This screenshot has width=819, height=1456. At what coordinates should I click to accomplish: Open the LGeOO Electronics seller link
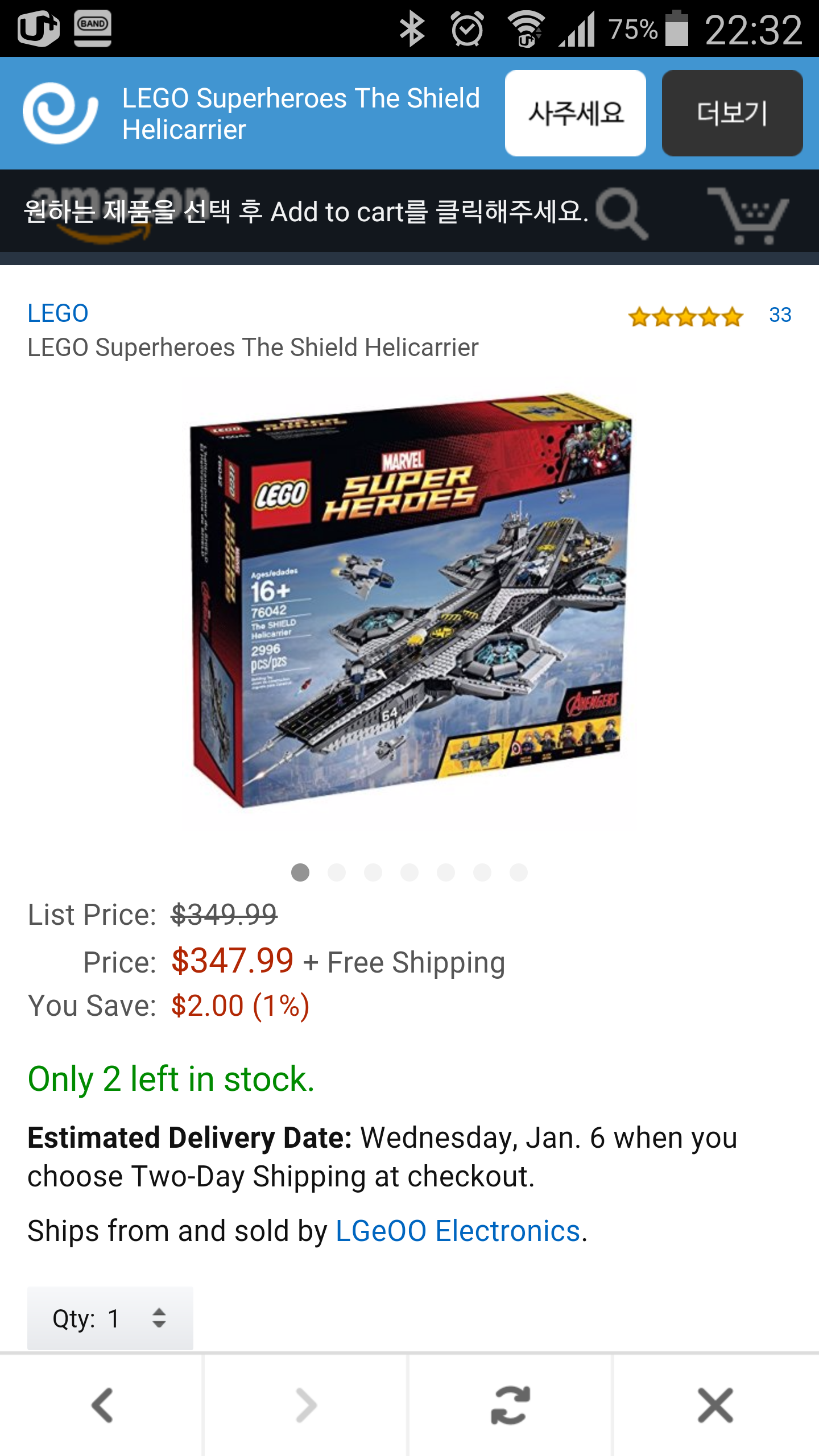[458, 1231]
